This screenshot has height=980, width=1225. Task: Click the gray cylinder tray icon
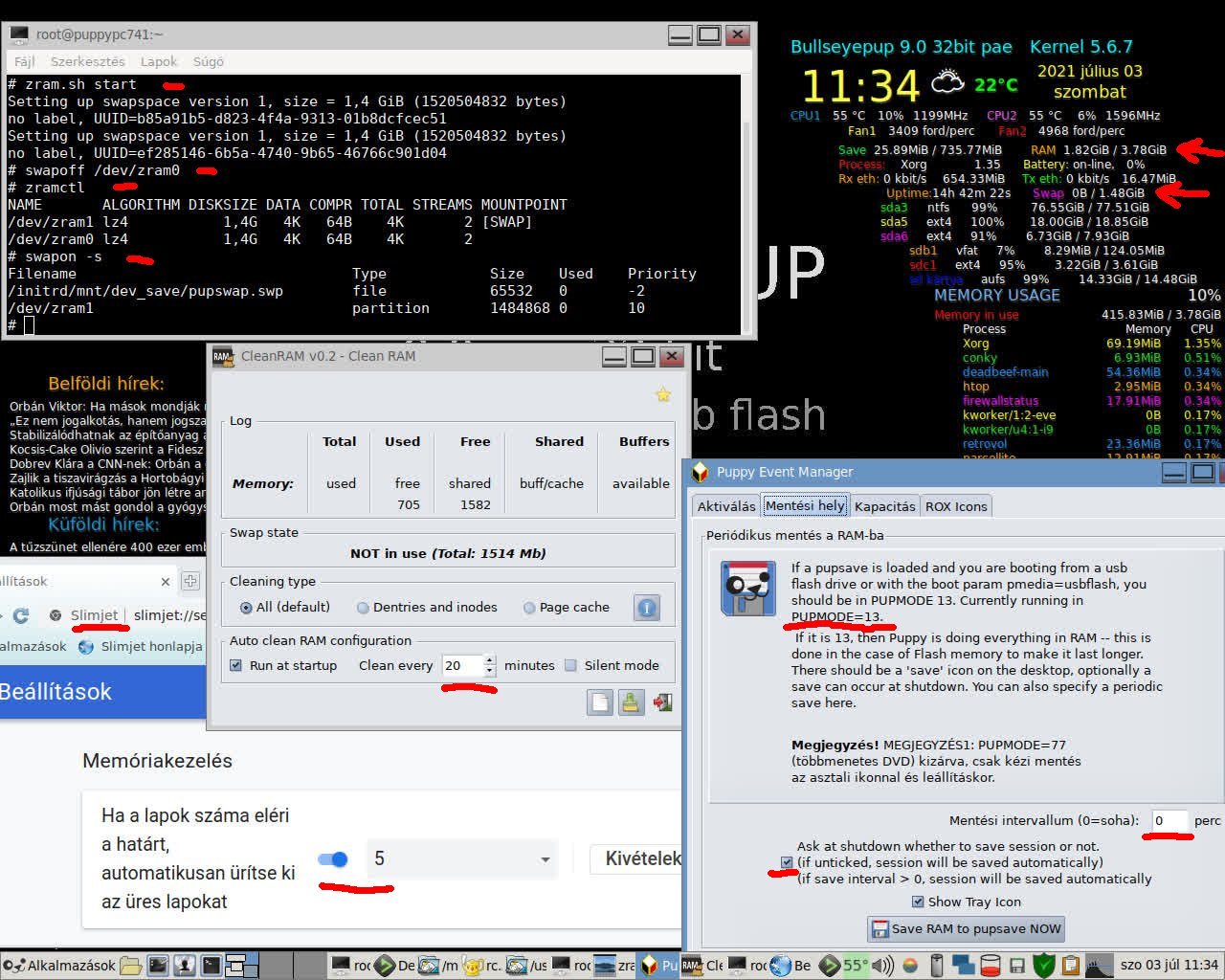click(936, 966)
